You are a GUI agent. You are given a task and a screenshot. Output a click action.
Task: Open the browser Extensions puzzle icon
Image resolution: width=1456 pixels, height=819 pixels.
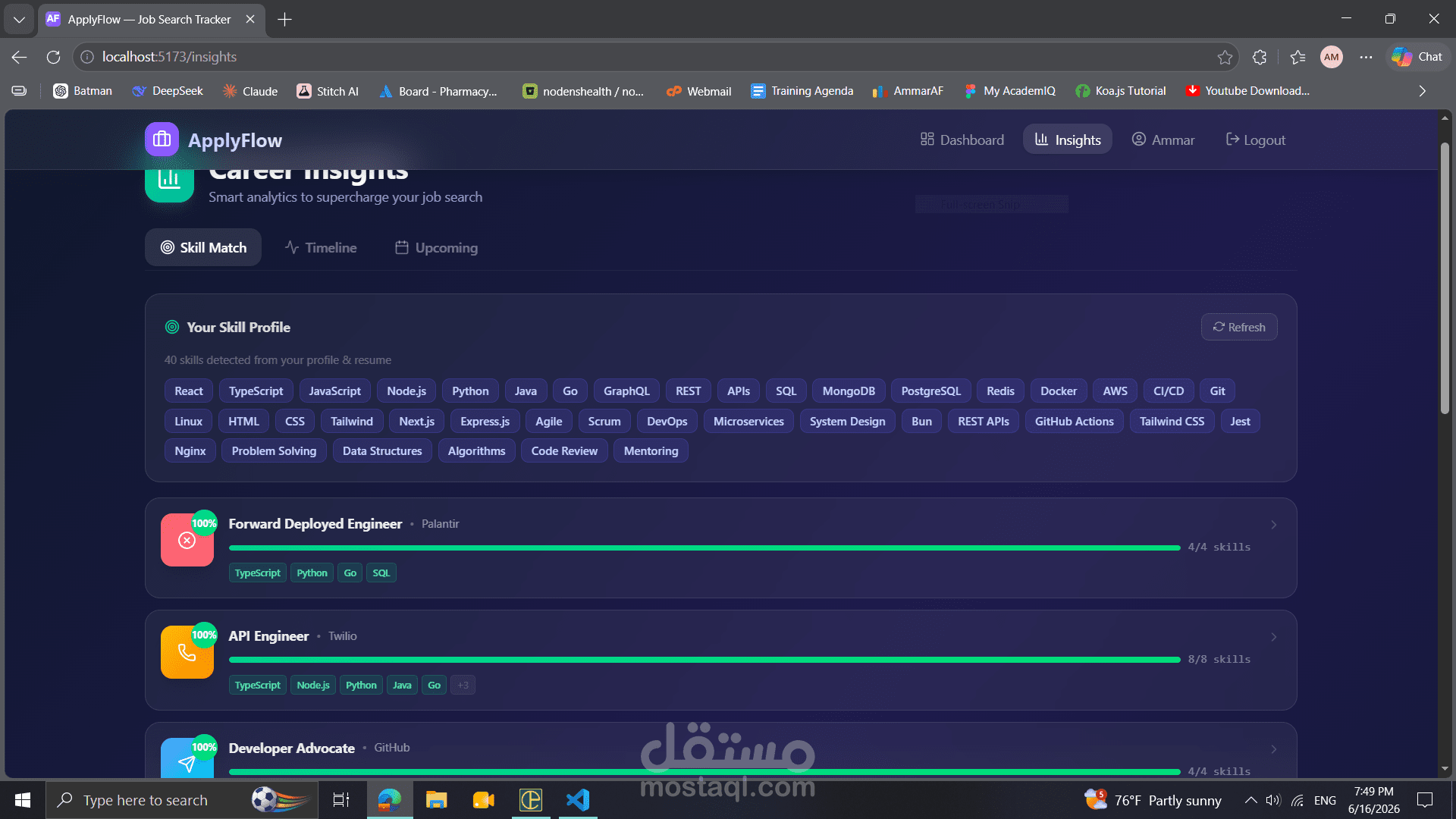point(1260,57)
